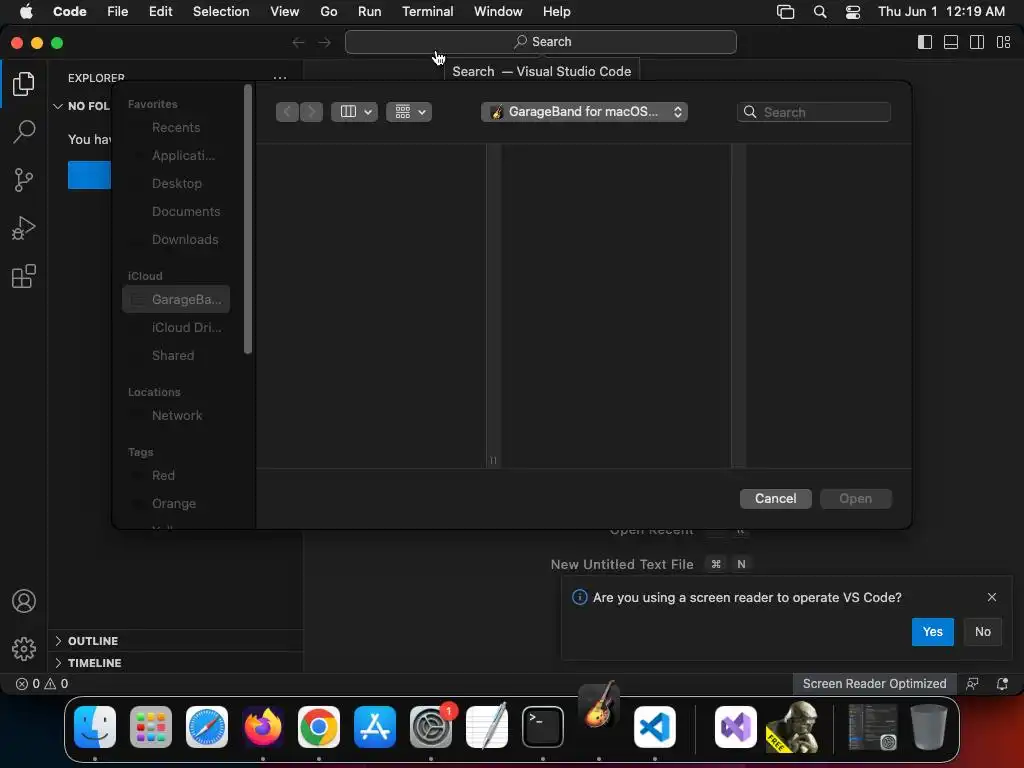
Task: Select Documents in dialog sidebar
Action: 176,212
